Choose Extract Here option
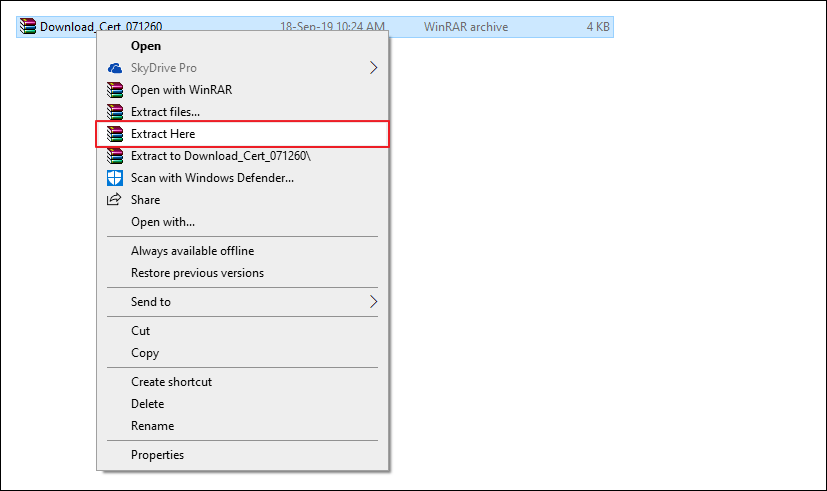 243,134
